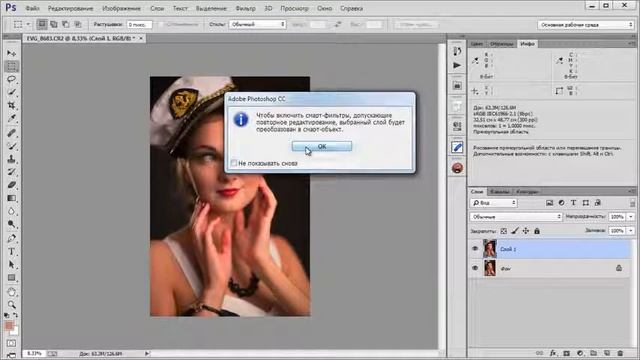Viewport: 640px width, 360px height.
Task: Select the Blur tool
Action: pyautogui.click(x=11, y=211)
